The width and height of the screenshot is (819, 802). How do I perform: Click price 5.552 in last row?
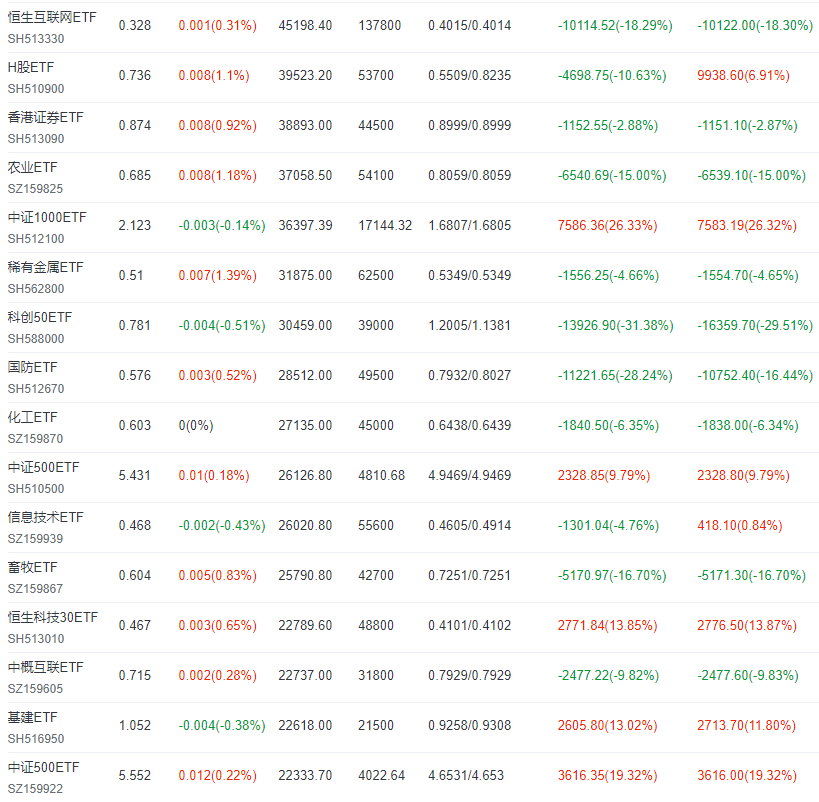[135, 776]
